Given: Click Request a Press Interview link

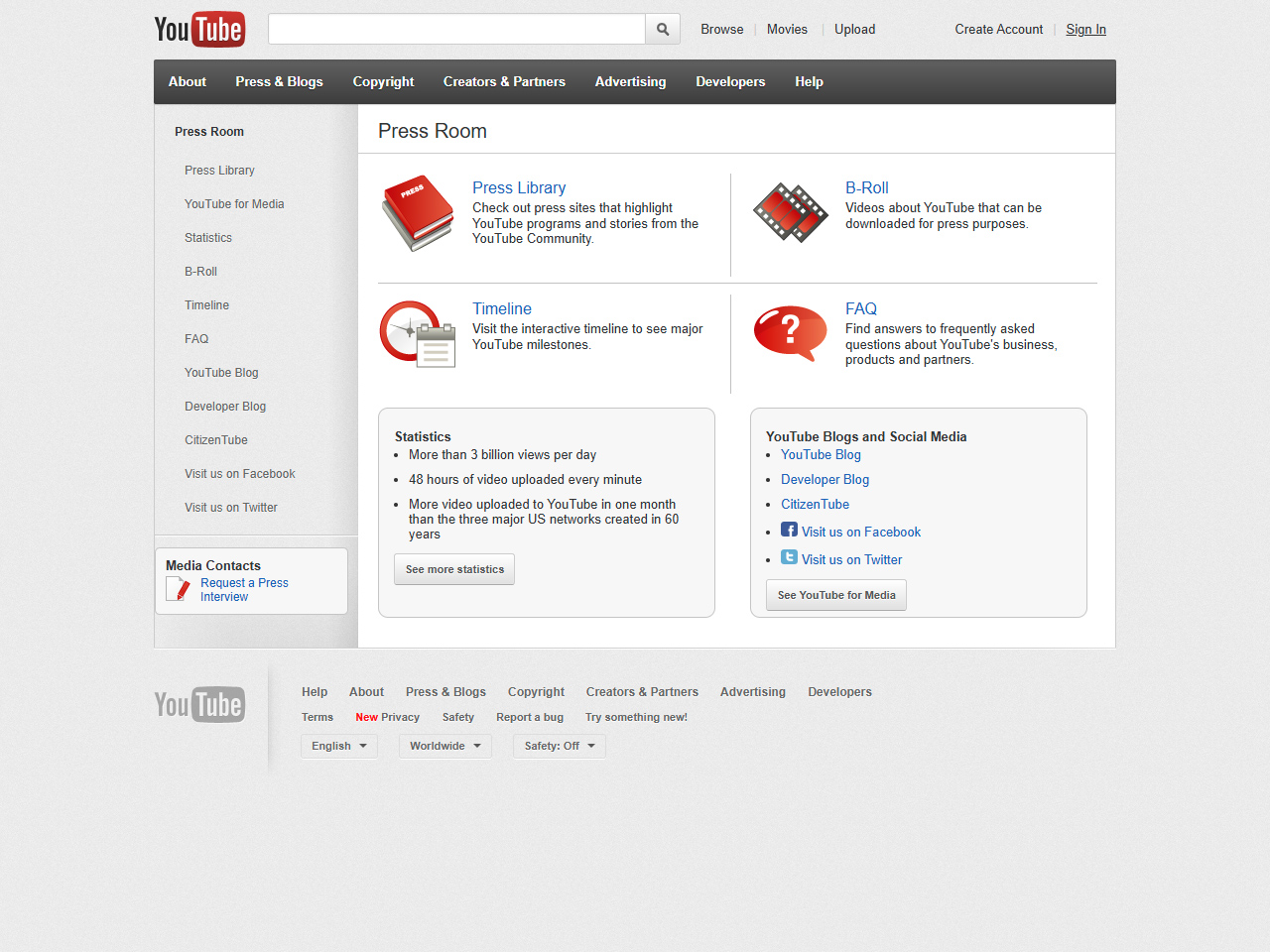Looking at the screenshot, I should tap(244, 590).
